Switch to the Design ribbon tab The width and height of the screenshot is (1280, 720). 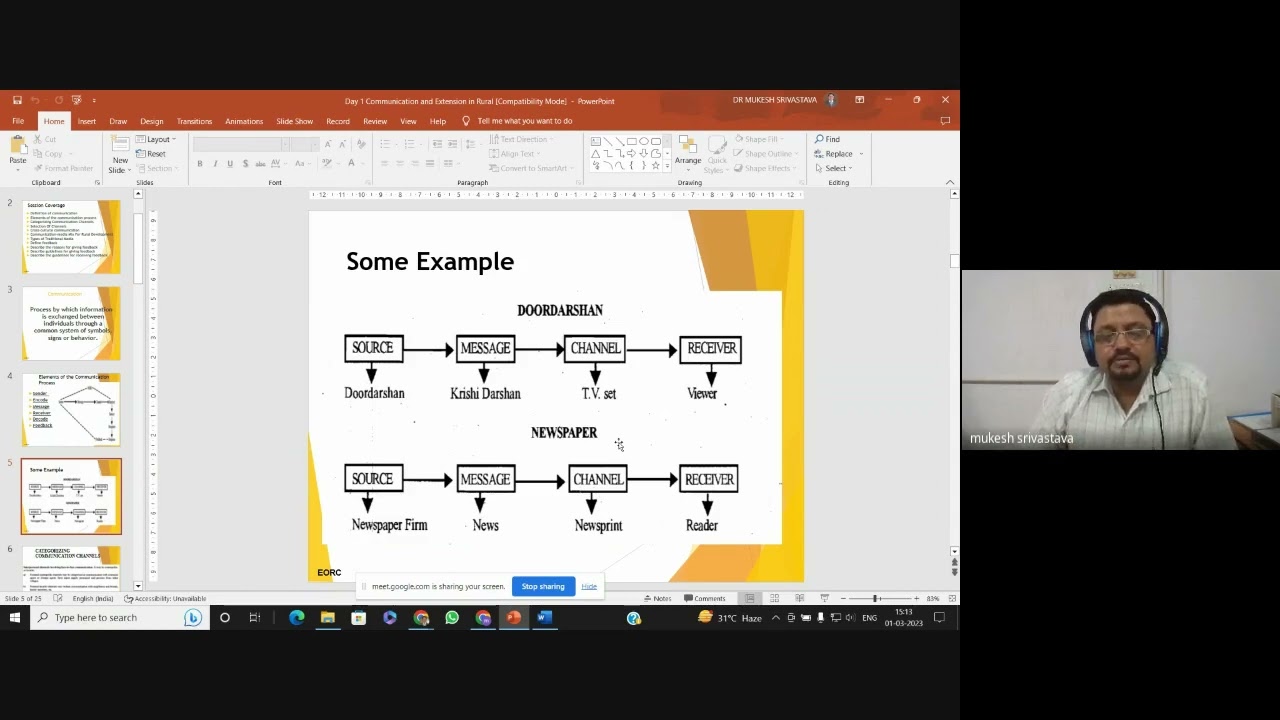click(152, 121)
